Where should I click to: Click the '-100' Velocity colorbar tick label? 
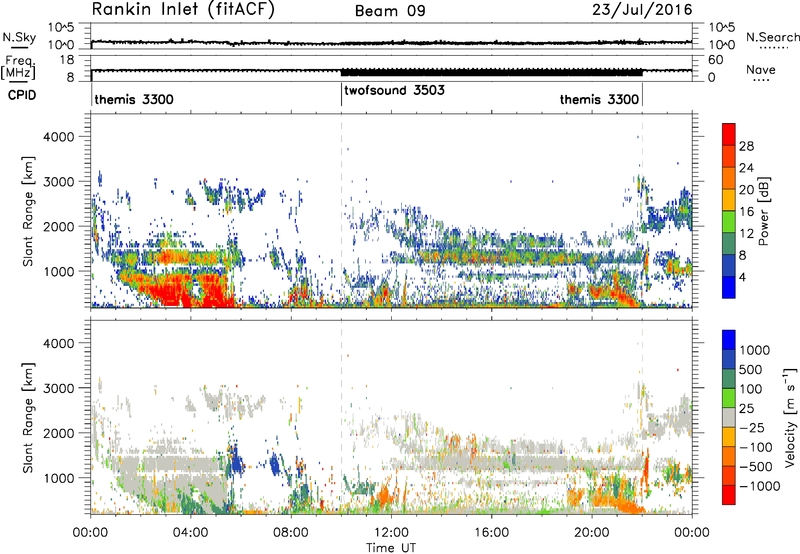756,447
